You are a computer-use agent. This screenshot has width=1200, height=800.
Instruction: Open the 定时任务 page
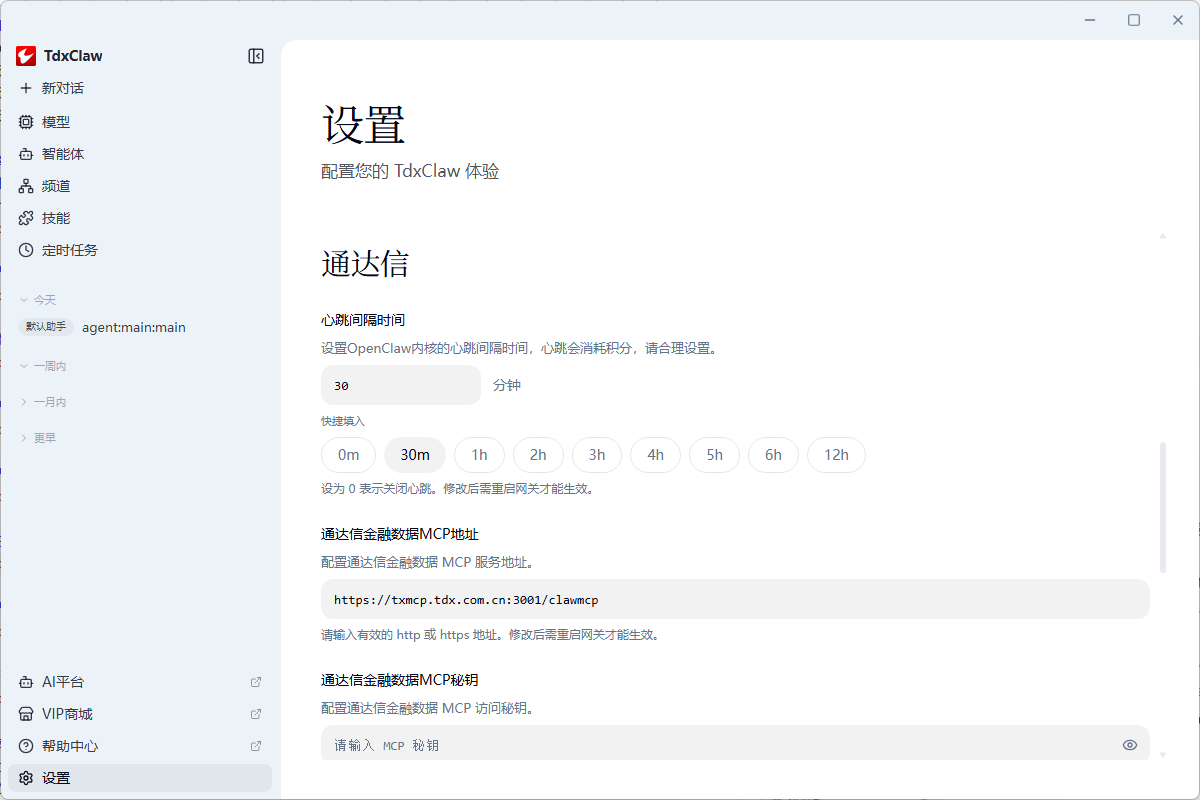140,250
